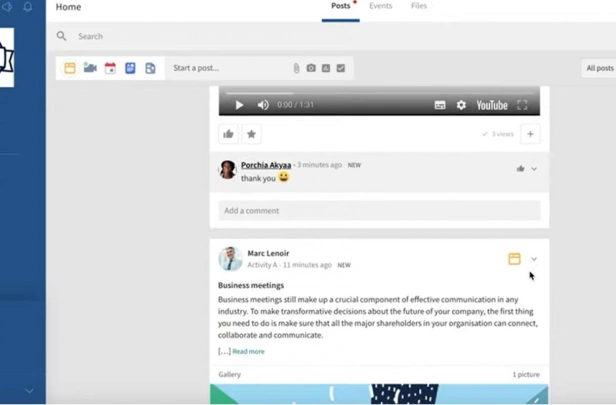Click the video progress bar
Viewport: 616px width, 405px height.
[379, 93]
